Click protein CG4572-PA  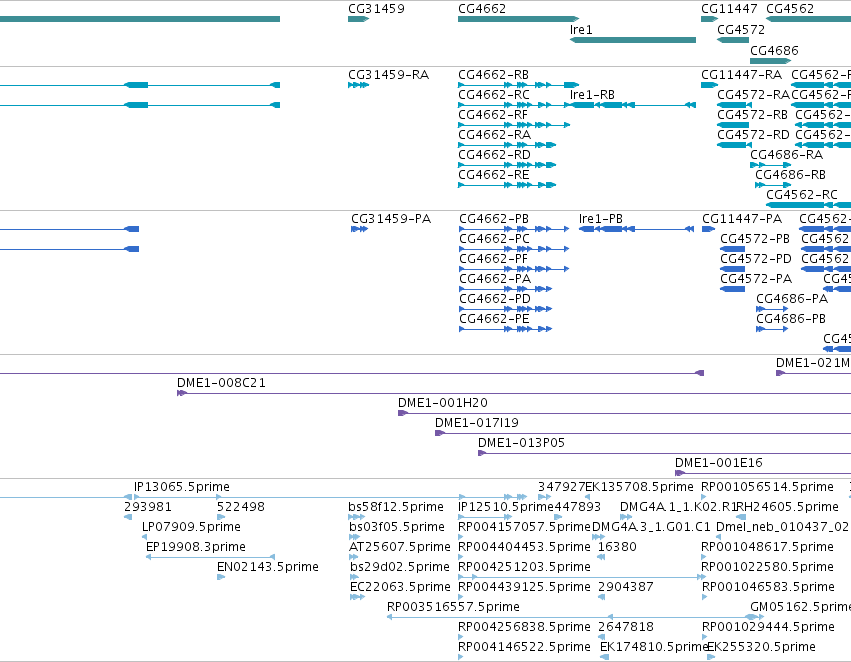(x=756, y=279)
